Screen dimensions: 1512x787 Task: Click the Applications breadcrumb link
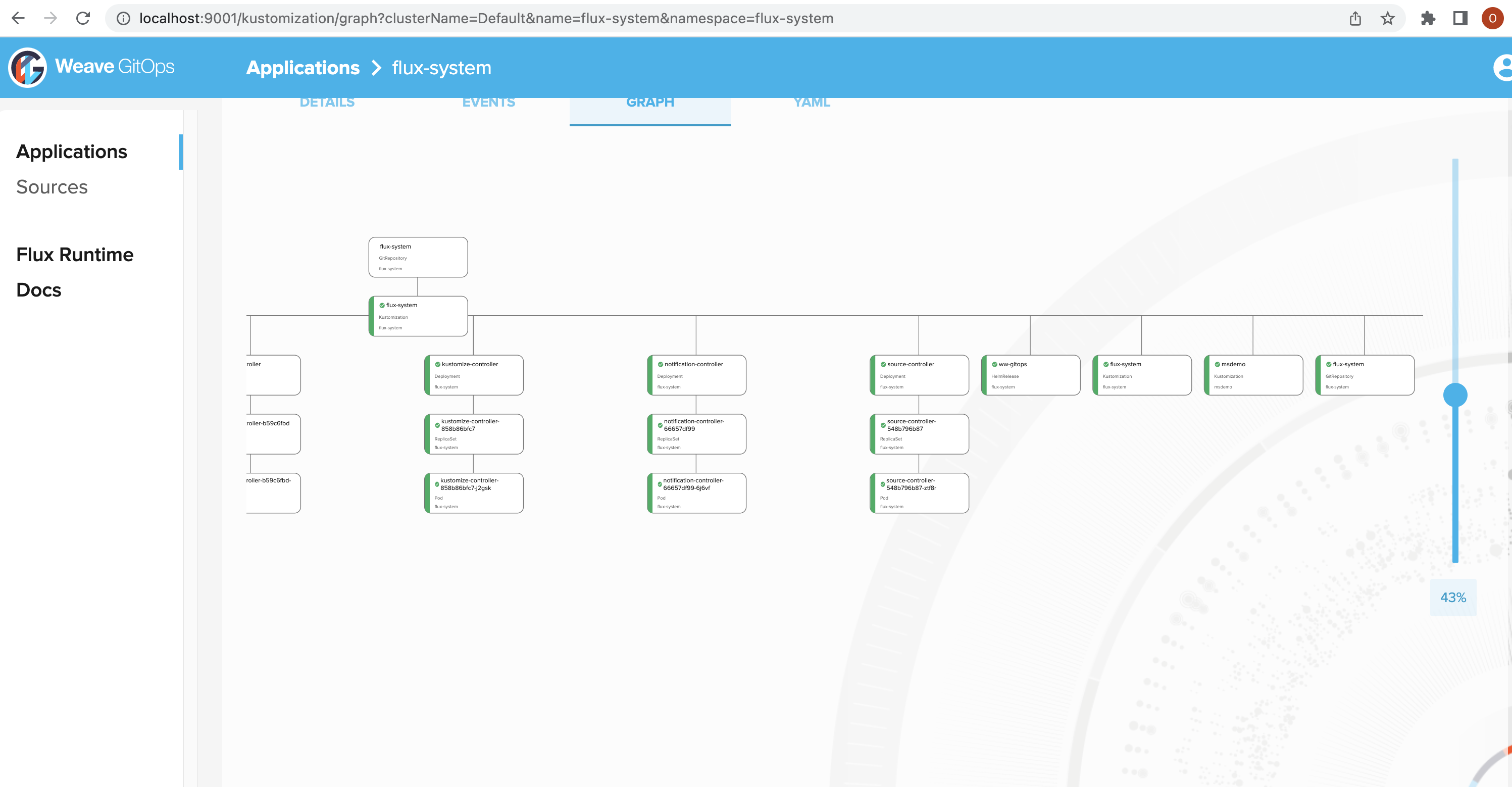[x=303, y=68]
